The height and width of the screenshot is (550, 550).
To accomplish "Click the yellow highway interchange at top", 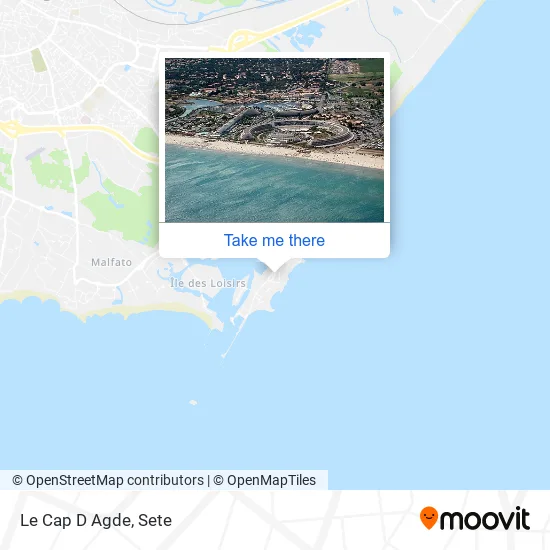I will pos(241,40).
